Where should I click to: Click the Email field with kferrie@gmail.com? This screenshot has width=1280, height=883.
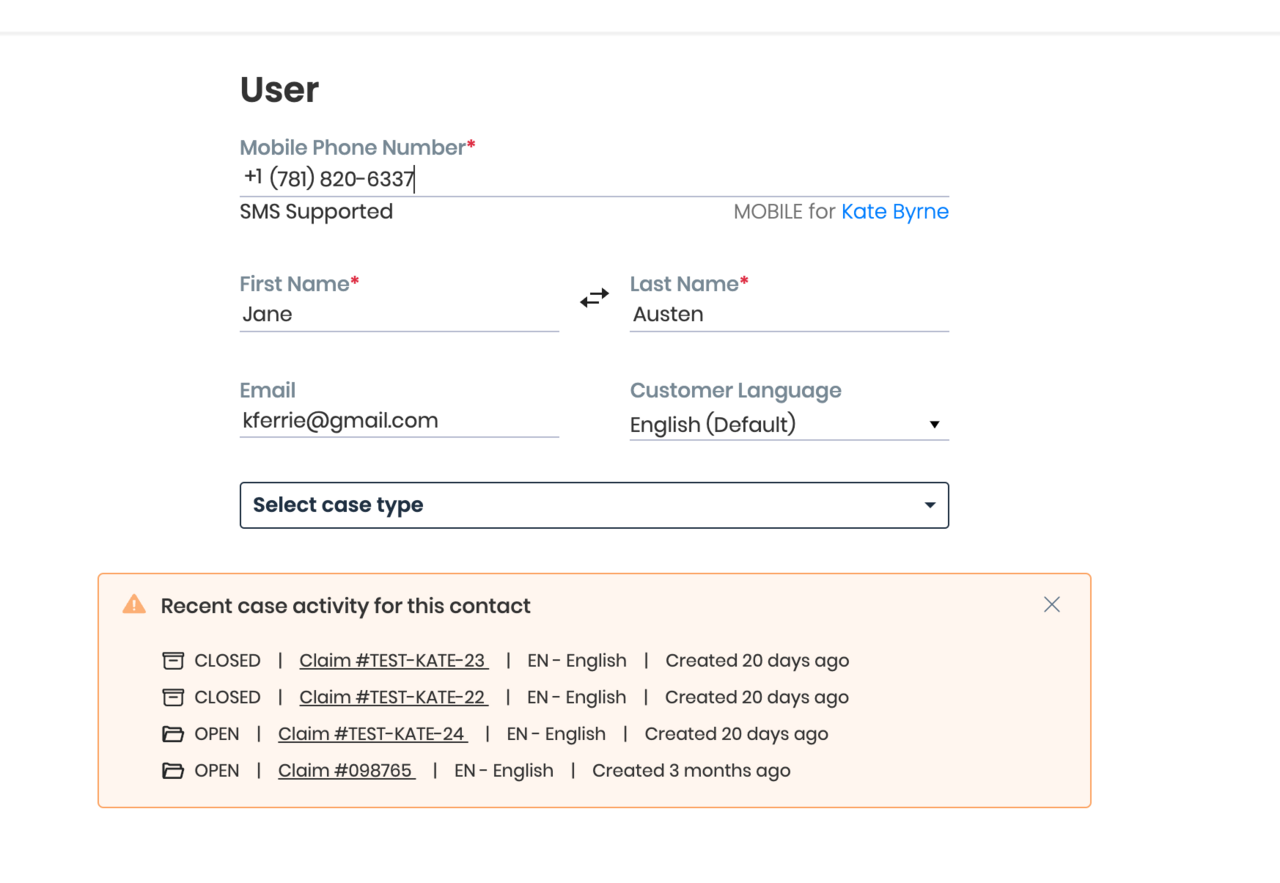[398, 421]
